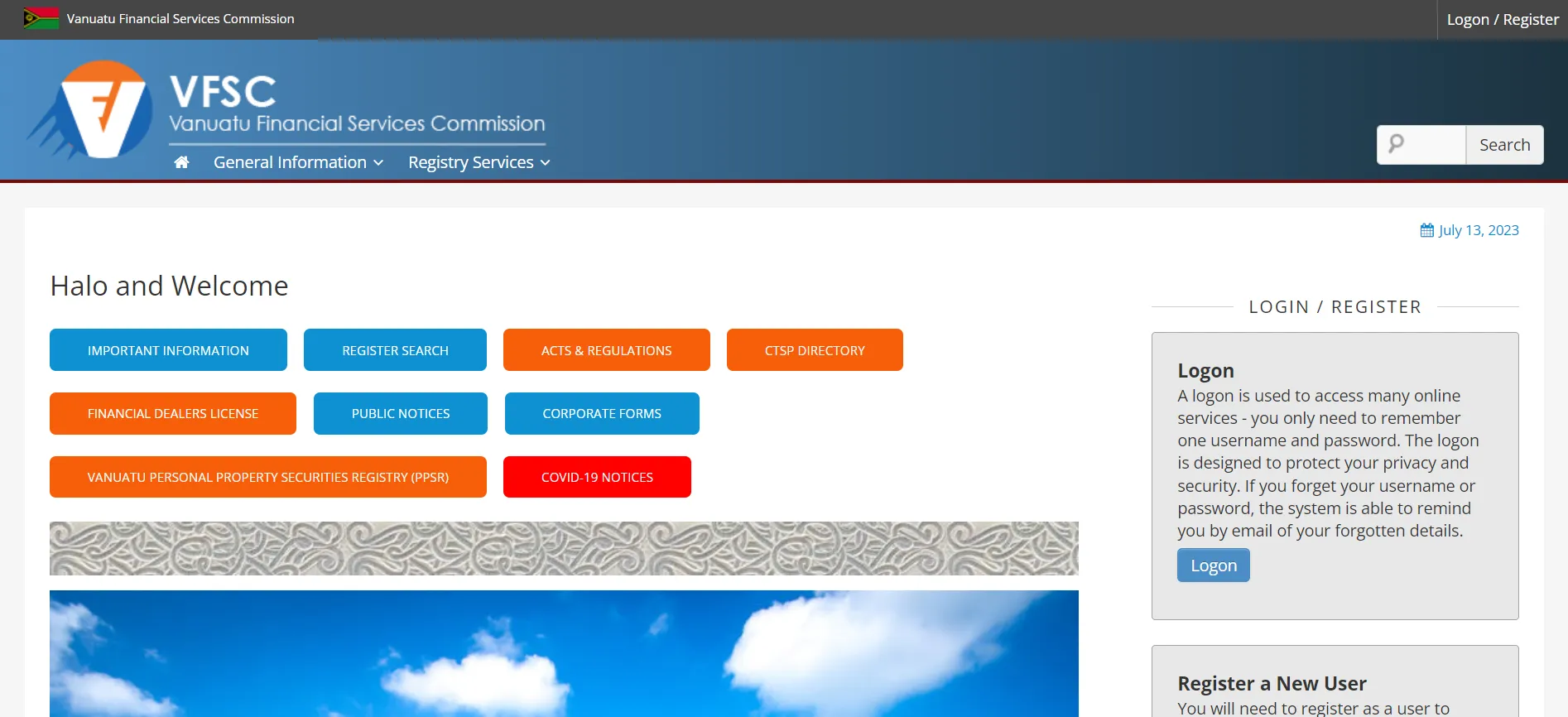The height and width of the screenshot is (717, 1568).
Task: Click the July 13, 2023 date text
Action: tap(1479, 230)
